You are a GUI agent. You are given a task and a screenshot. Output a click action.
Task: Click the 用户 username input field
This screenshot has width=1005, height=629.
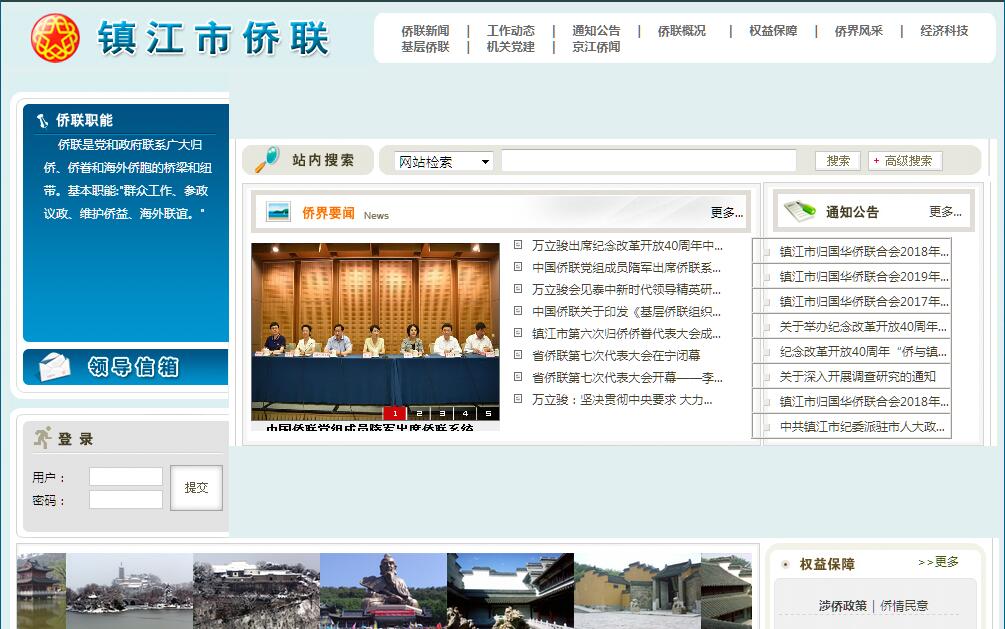(x=126, y=477)
